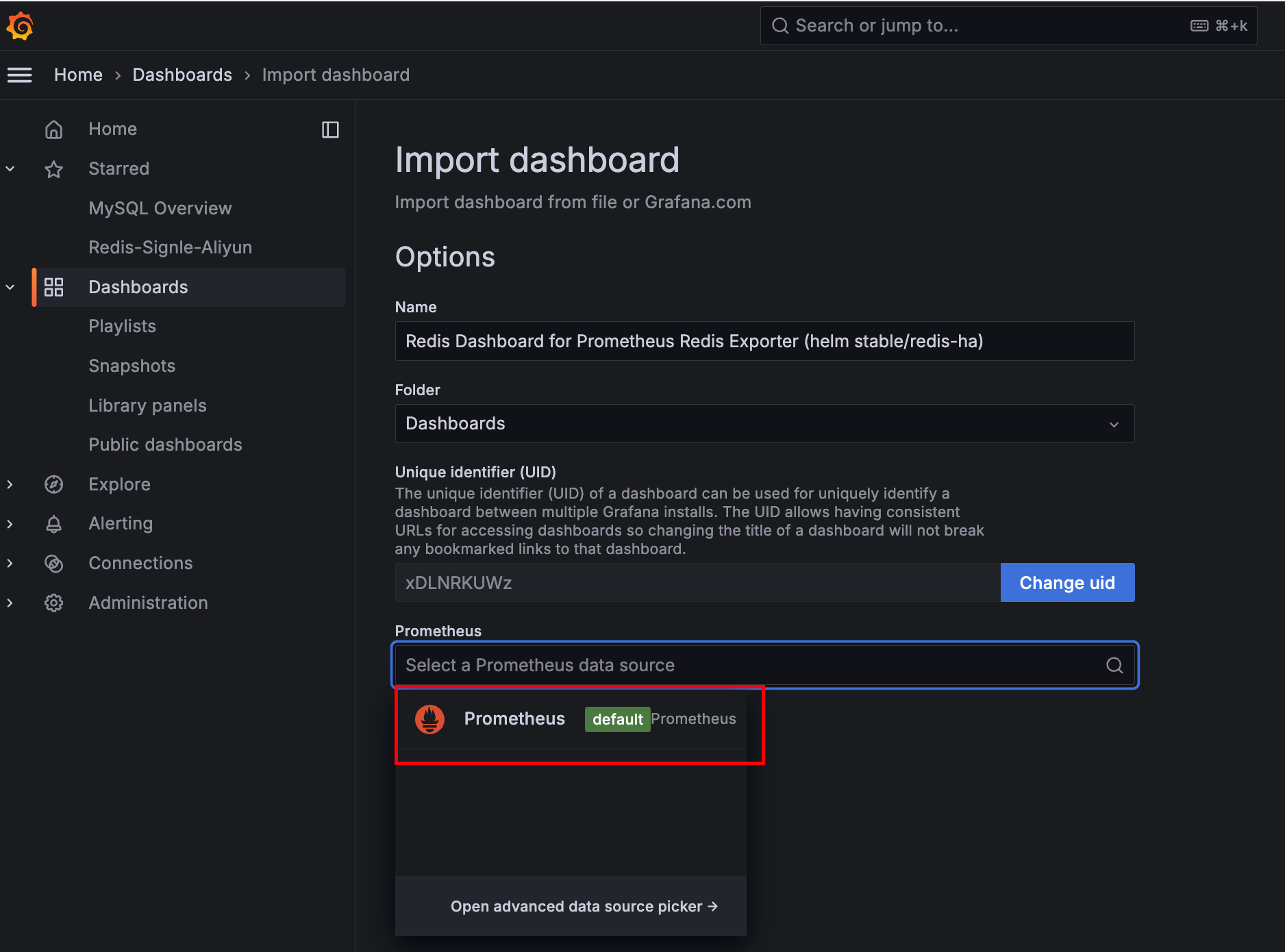The image size is (1285, 952).
Task: Open Public dashboards
Action: tap(166, 444)
